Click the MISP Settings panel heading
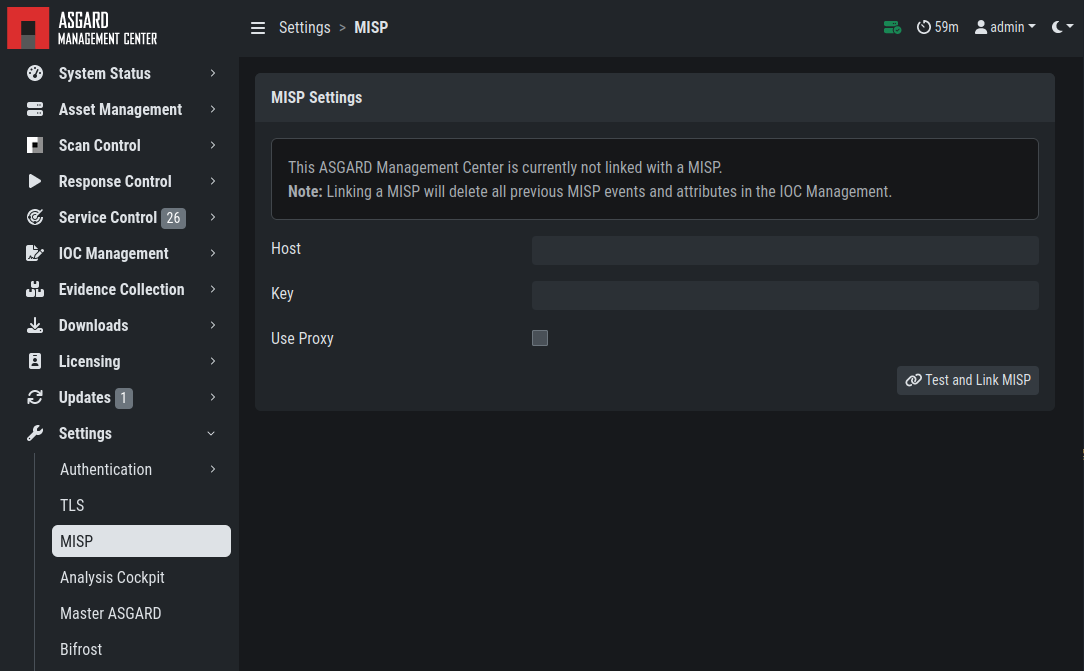The height and width of the screenshot is (671, 1084). click(x=317, y=97)
